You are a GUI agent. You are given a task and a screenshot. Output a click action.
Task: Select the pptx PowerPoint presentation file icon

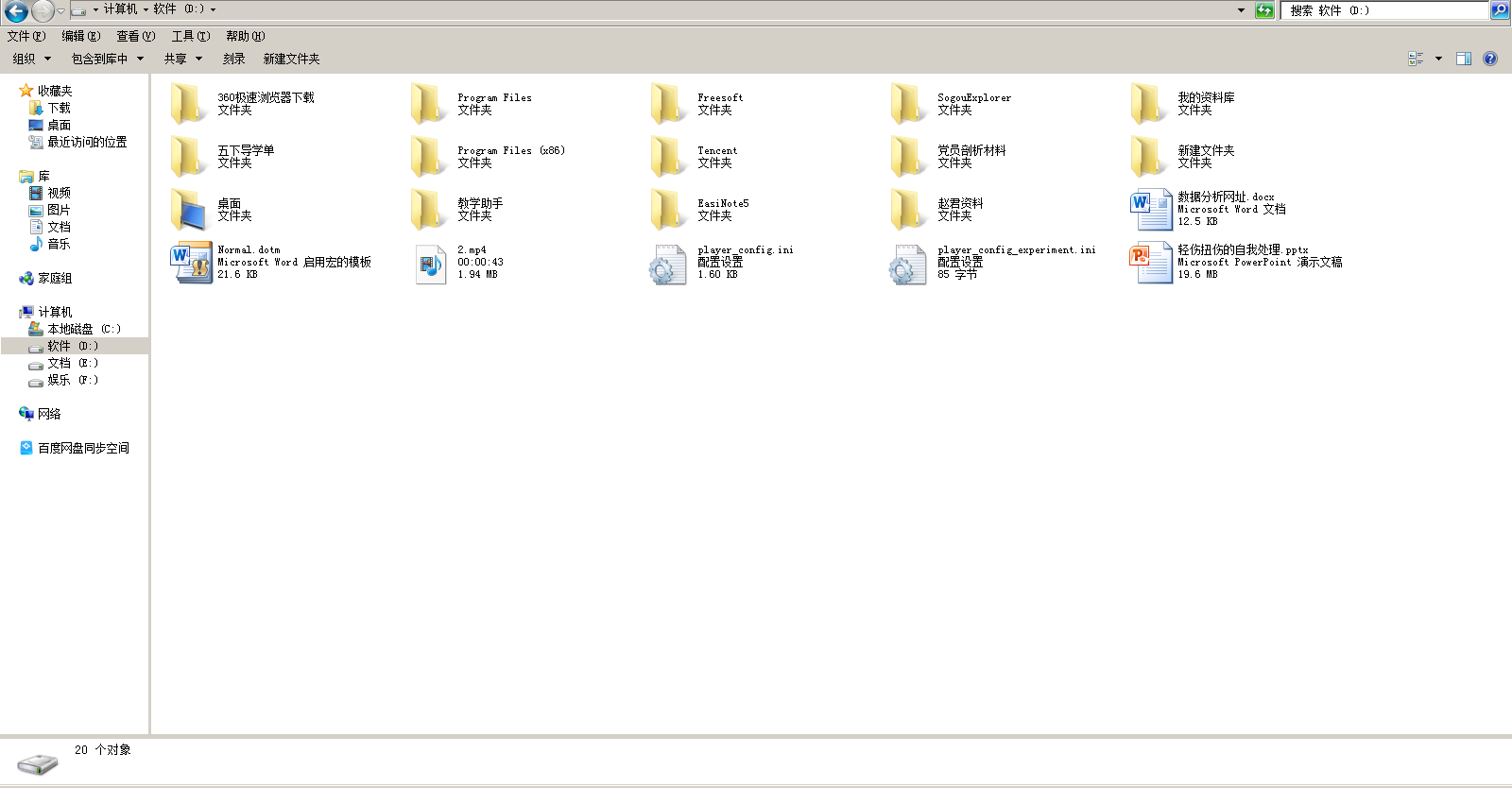[1150, 263]
